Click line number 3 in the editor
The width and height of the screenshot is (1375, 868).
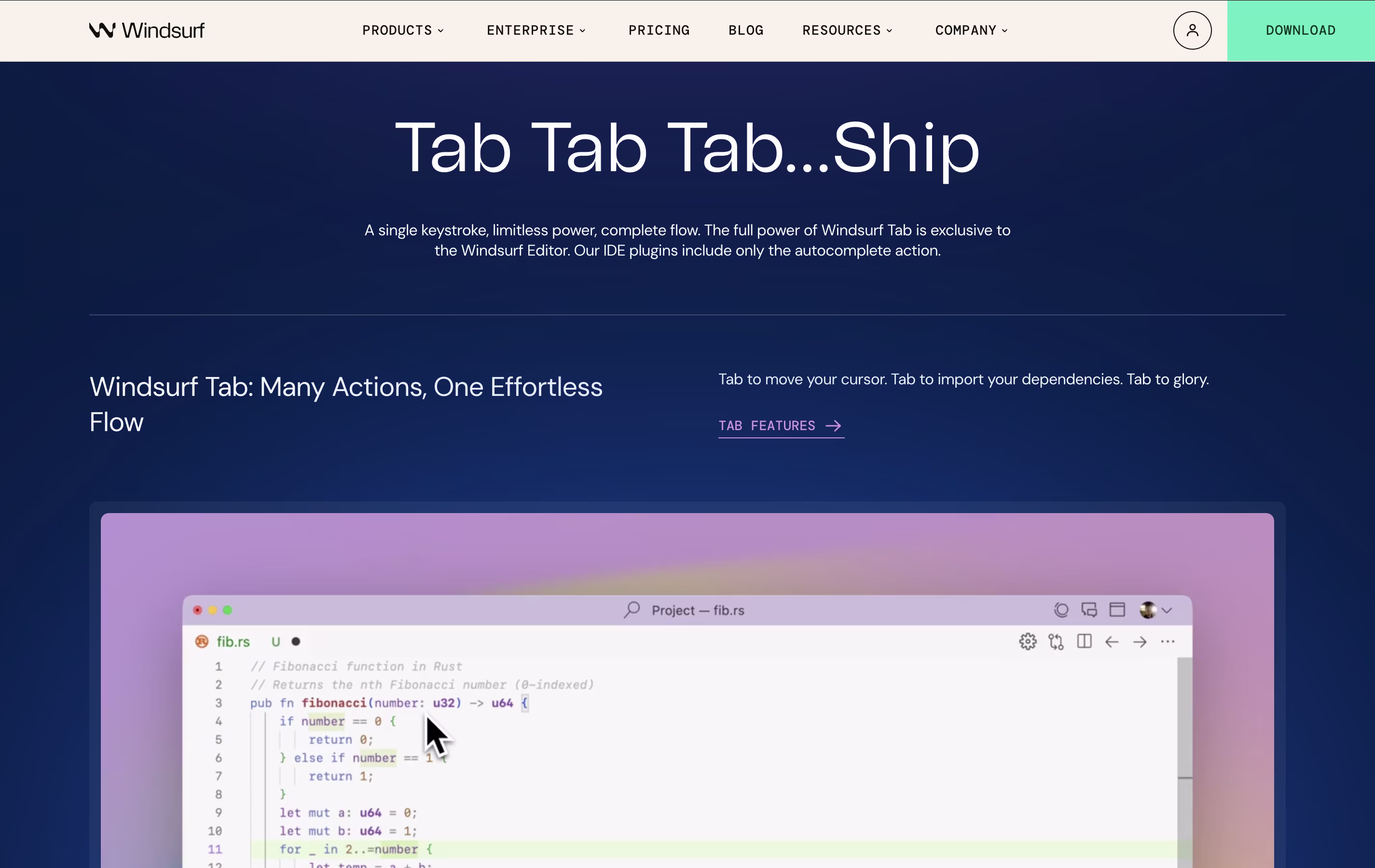(x=218, y=703)
